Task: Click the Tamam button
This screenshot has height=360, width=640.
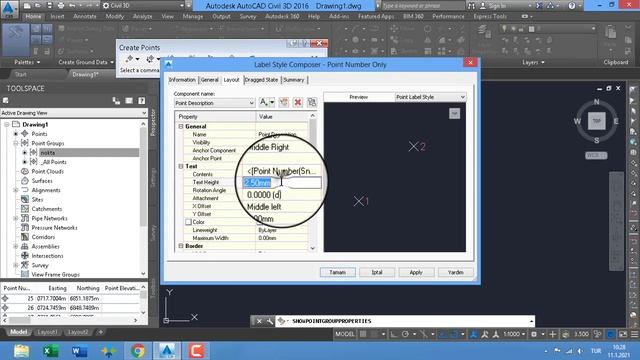Action: (338, 272)
